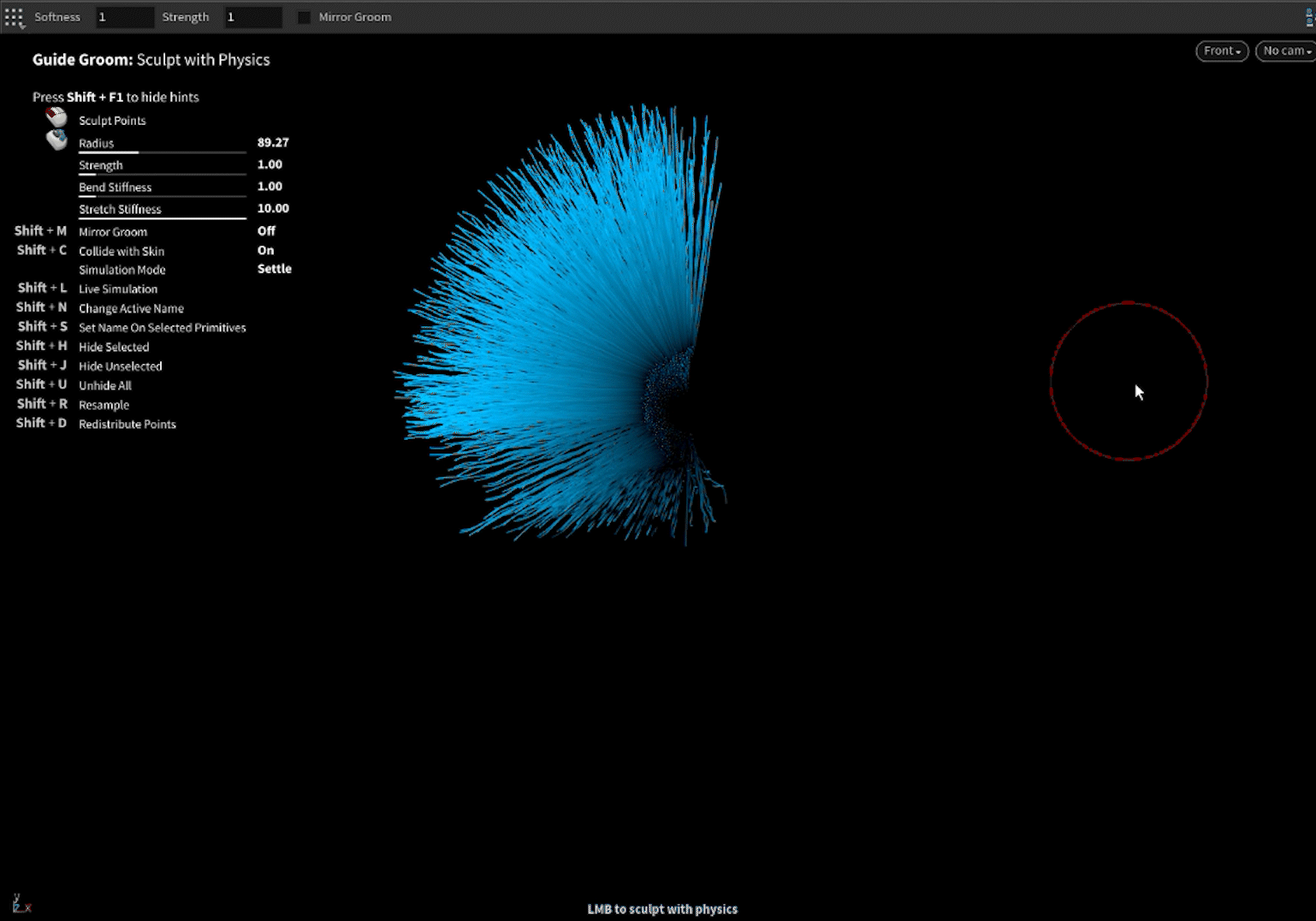
Task: Click the blue display options icon at top right
Action: click(x=1309, y=17)
